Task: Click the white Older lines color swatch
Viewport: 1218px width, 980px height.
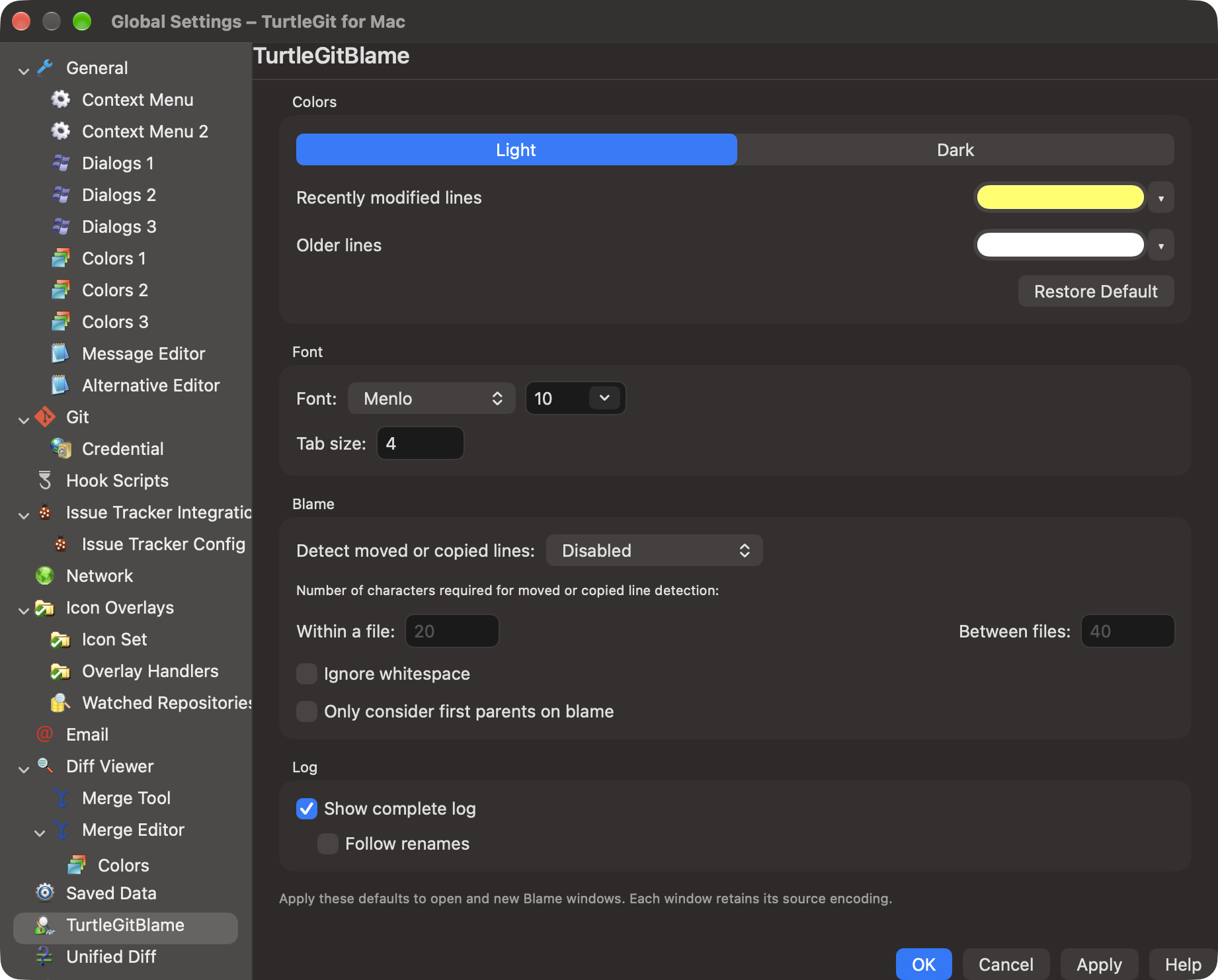Action: (x=1060, y=245)
